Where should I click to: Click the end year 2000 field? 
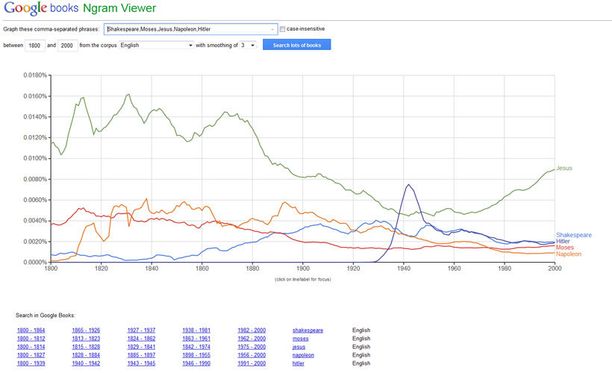pyautogui.click(x=67, y=45)
